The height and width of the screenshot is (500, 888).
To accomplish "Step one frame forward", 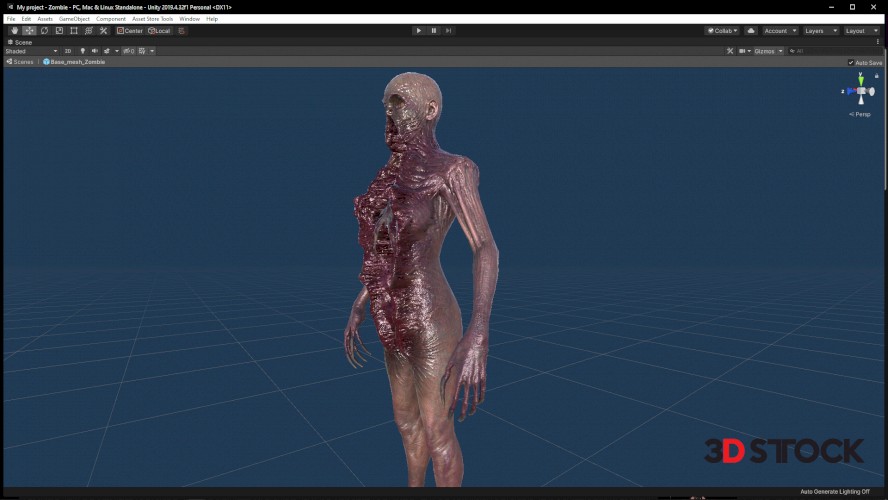I will click(x=449, y=31).
